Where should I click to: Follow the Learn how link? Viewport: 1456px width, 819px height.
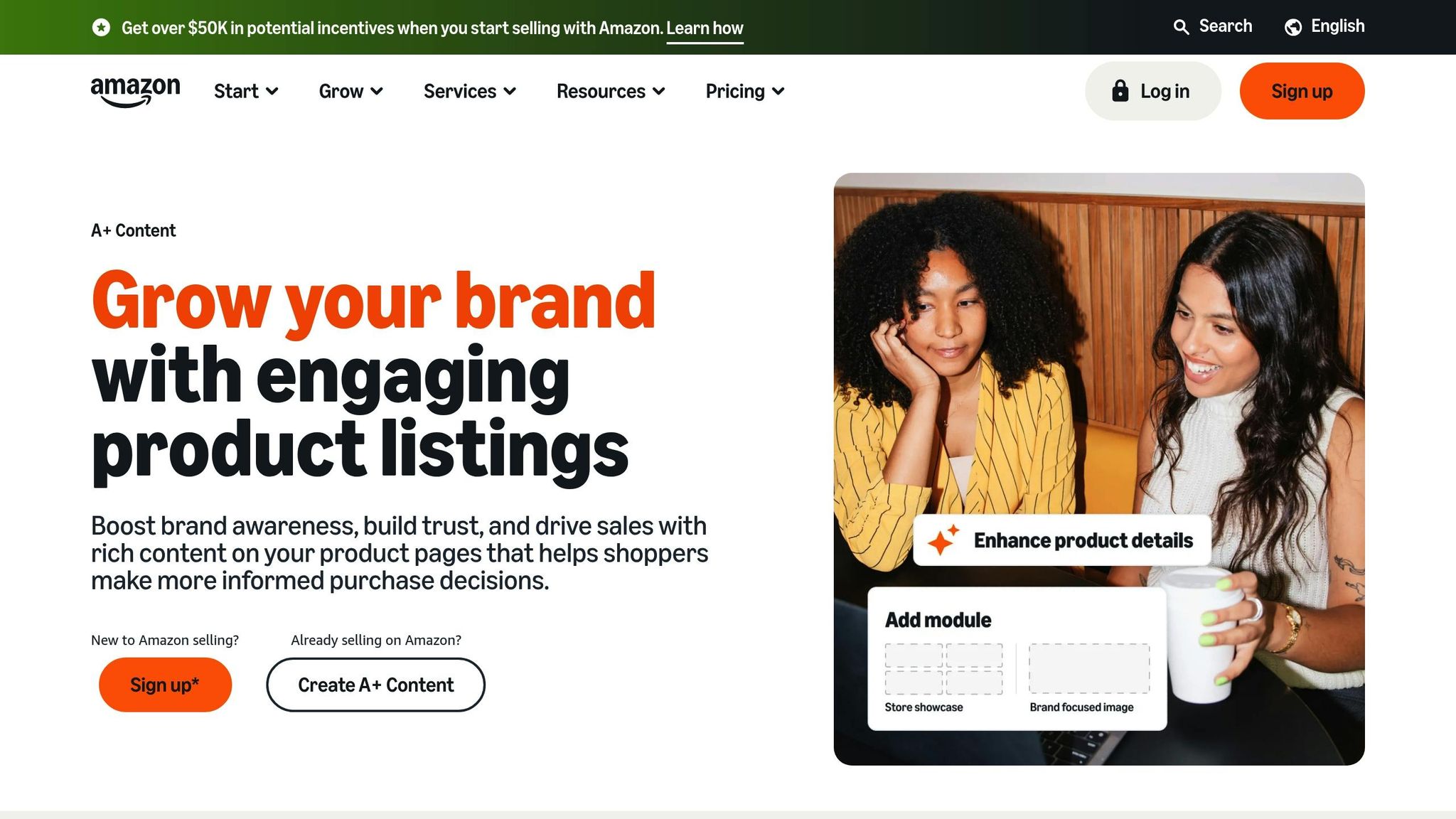point(705,28)
